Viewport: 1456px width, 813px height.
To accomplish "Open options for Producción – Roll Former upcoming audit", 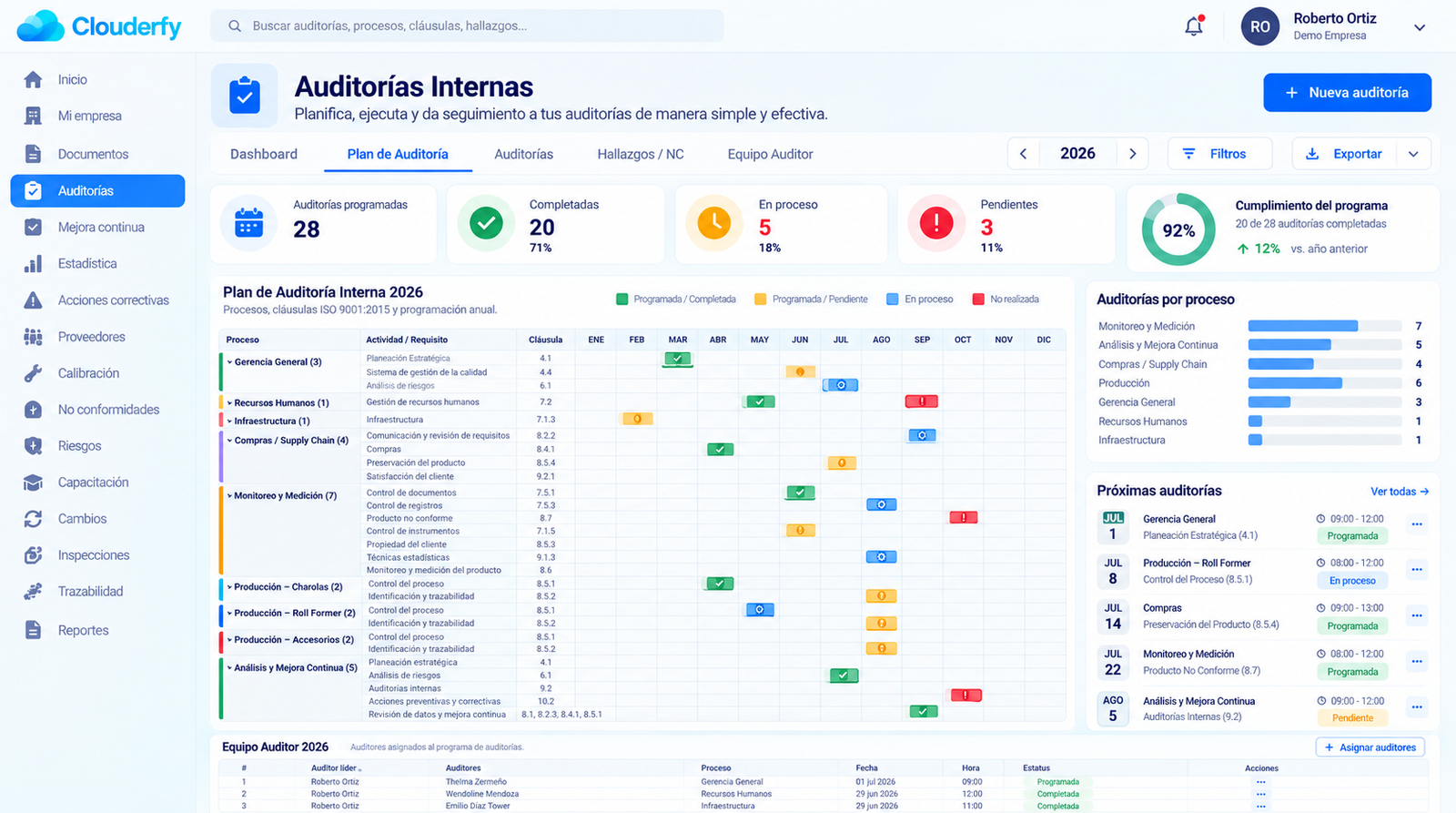I will point(1417,569).
